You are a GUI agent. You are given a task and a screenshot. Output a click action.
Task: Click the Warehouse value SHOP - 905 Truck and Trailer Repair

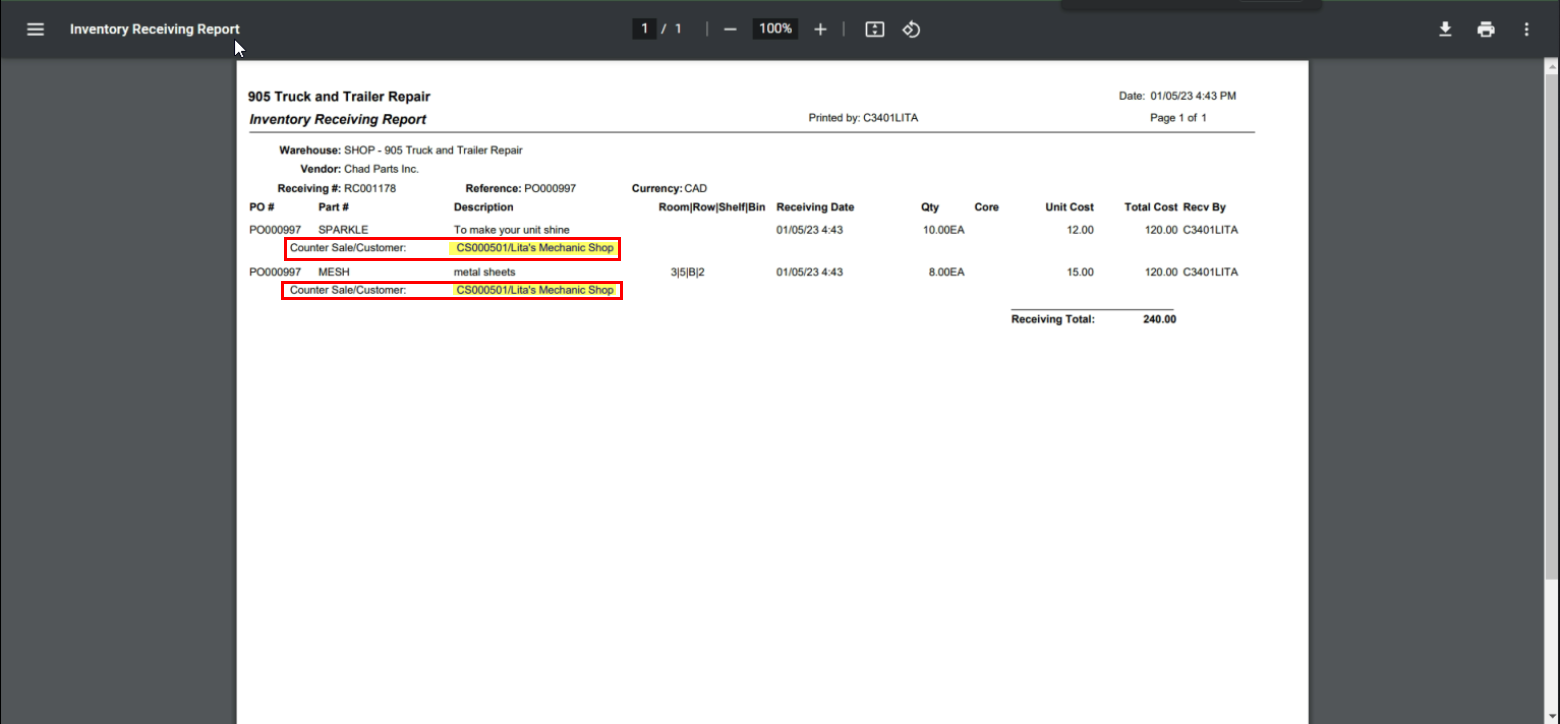433,150
